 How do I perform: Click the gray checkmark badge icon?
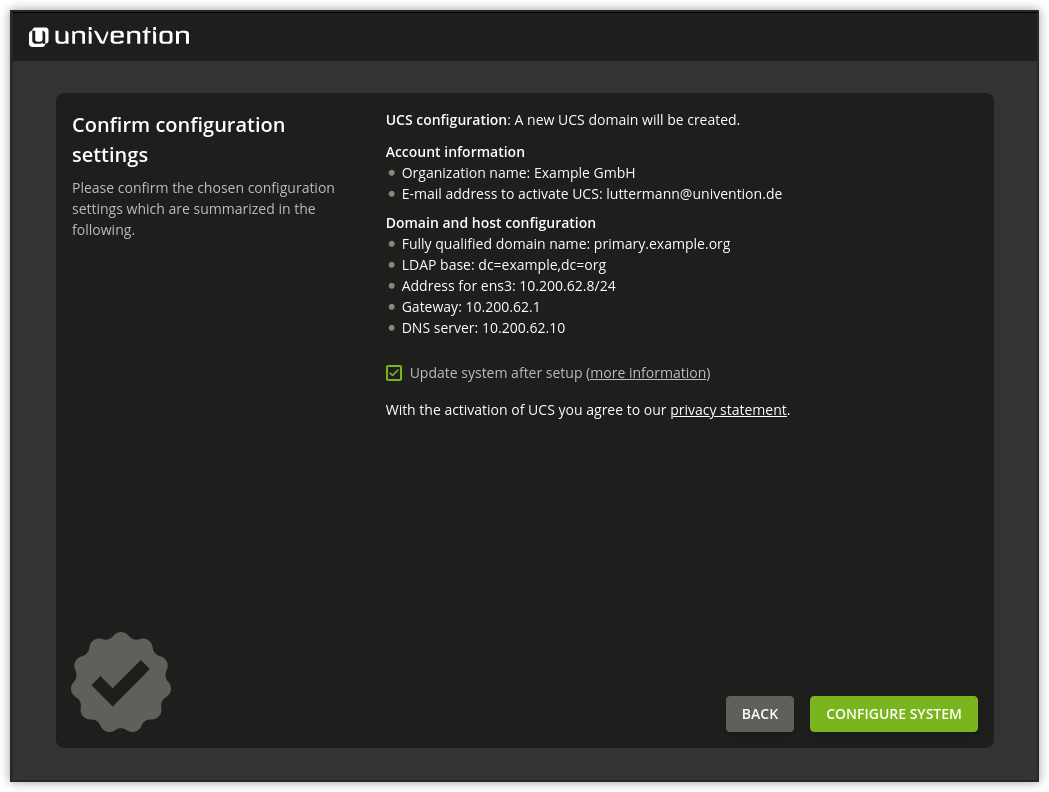point(120,682)
